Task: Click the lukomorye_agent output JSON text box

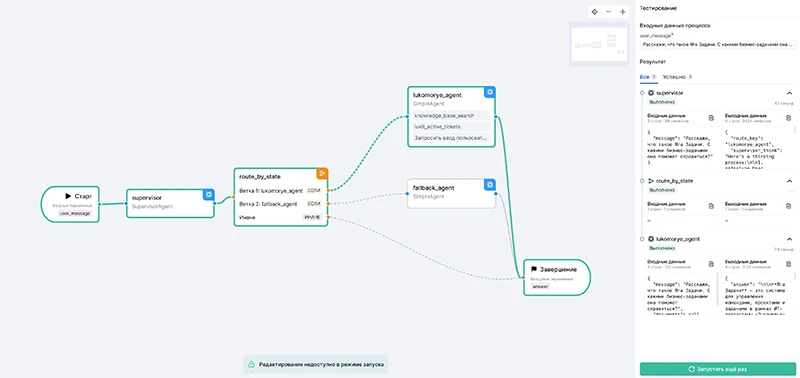Action: point(758,293)
